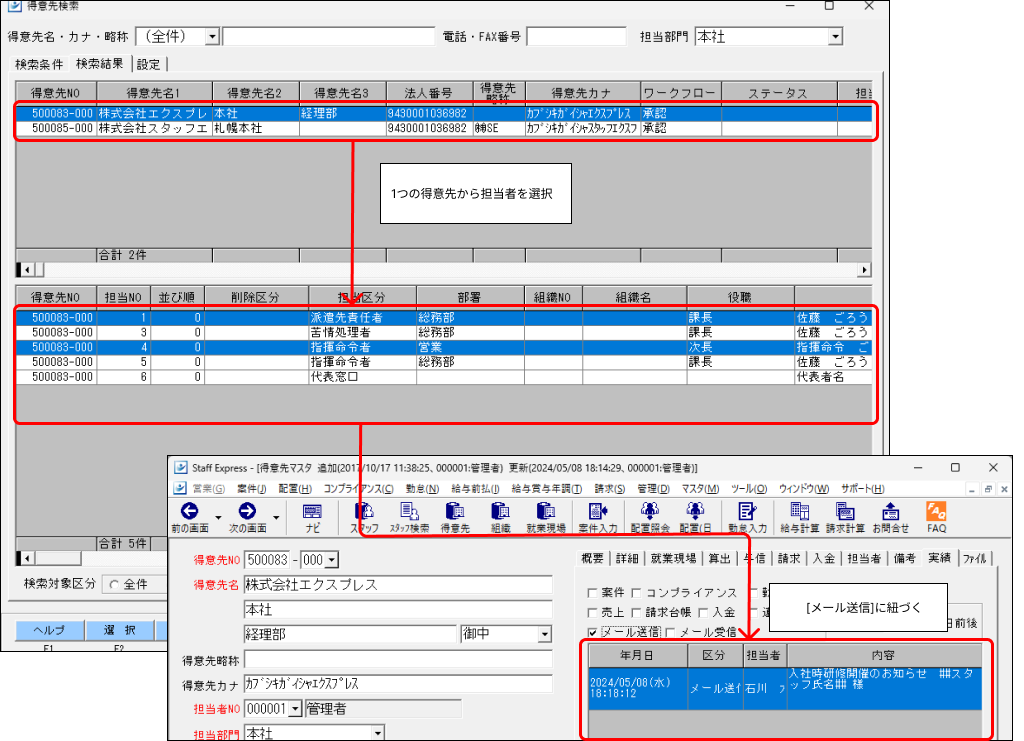Tick the 案件 checkbox
Viewport: 1024px width, 741px height.
(592, 593)
